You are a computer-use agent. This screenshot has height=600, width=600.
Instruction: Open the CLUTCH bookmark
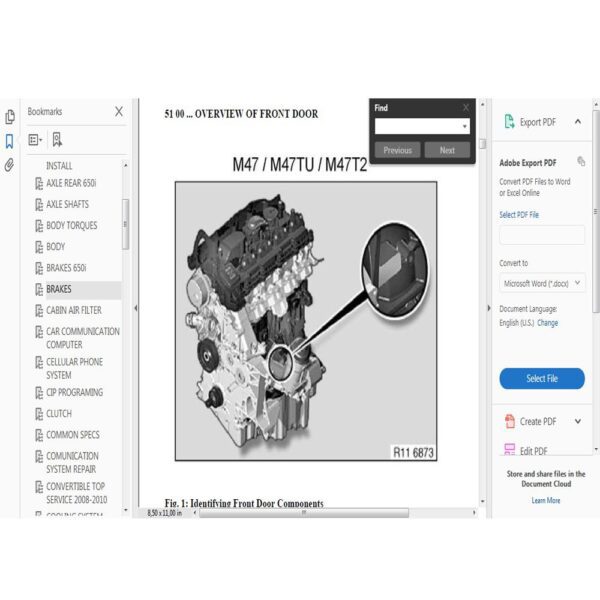click(59, 414)
